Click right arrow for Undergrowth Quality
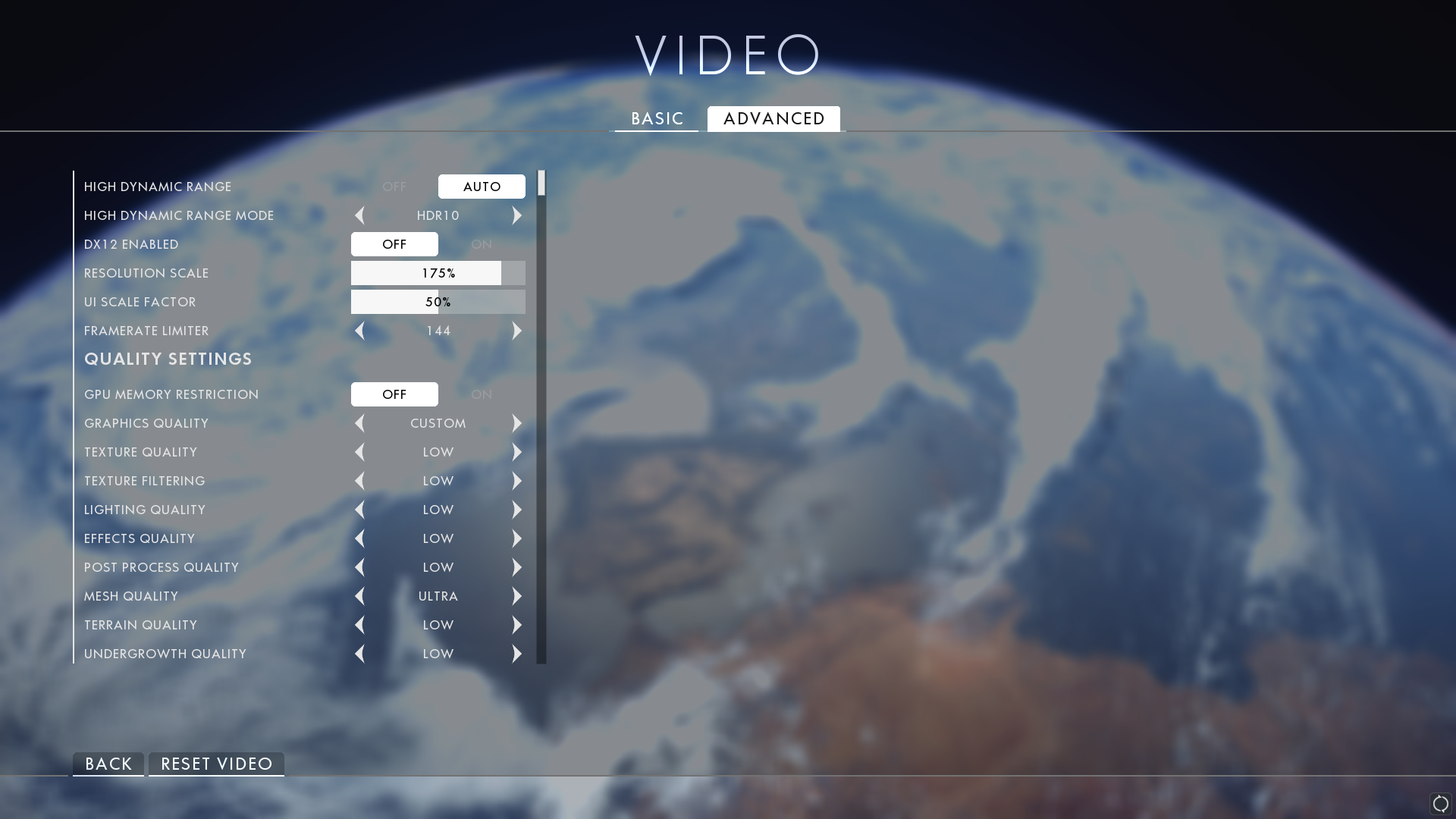The width and height of the screenshot is (1456, 819). [517, 654]
